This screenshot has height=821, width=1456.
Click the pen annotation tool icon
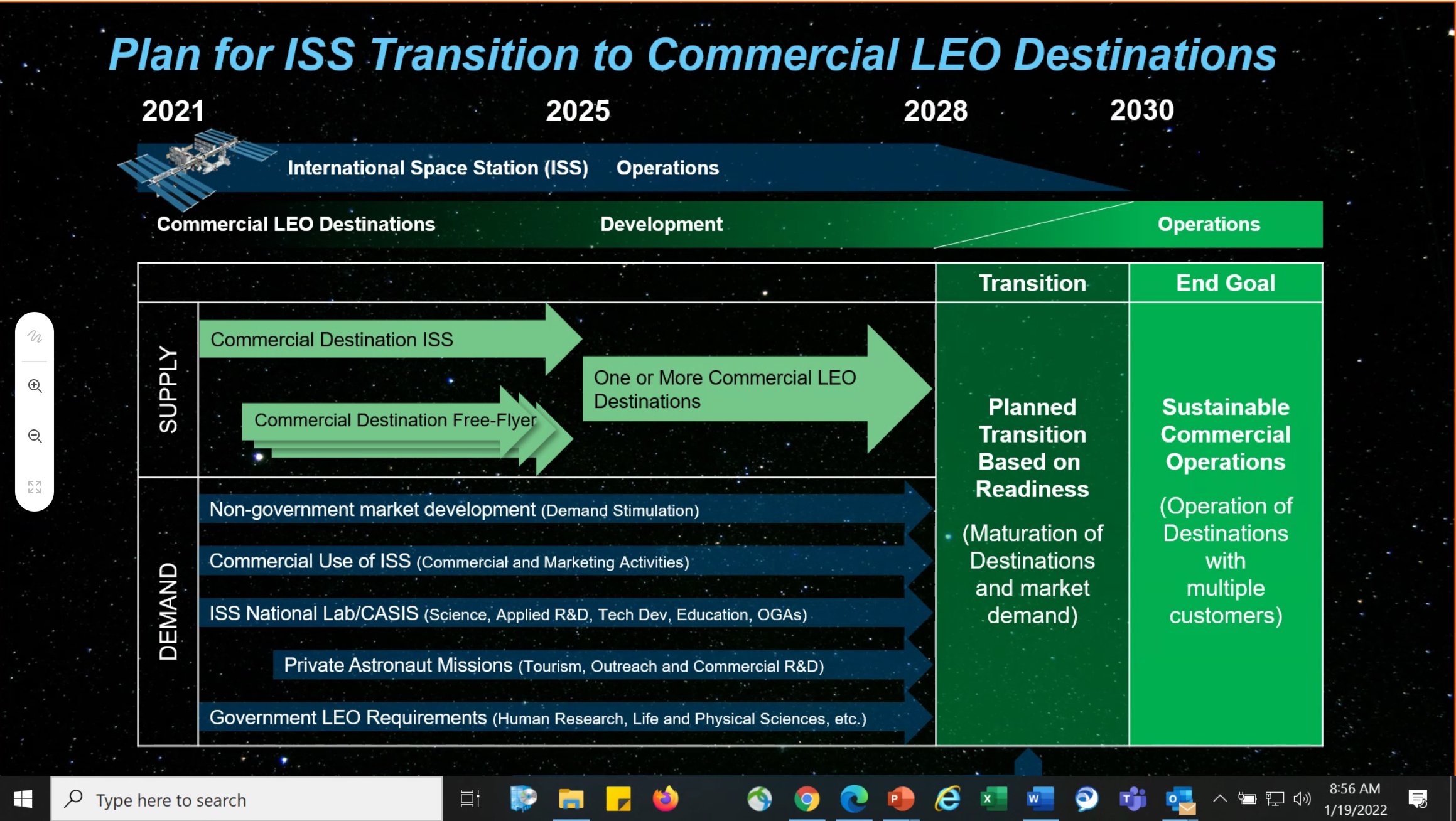point(35,337)
